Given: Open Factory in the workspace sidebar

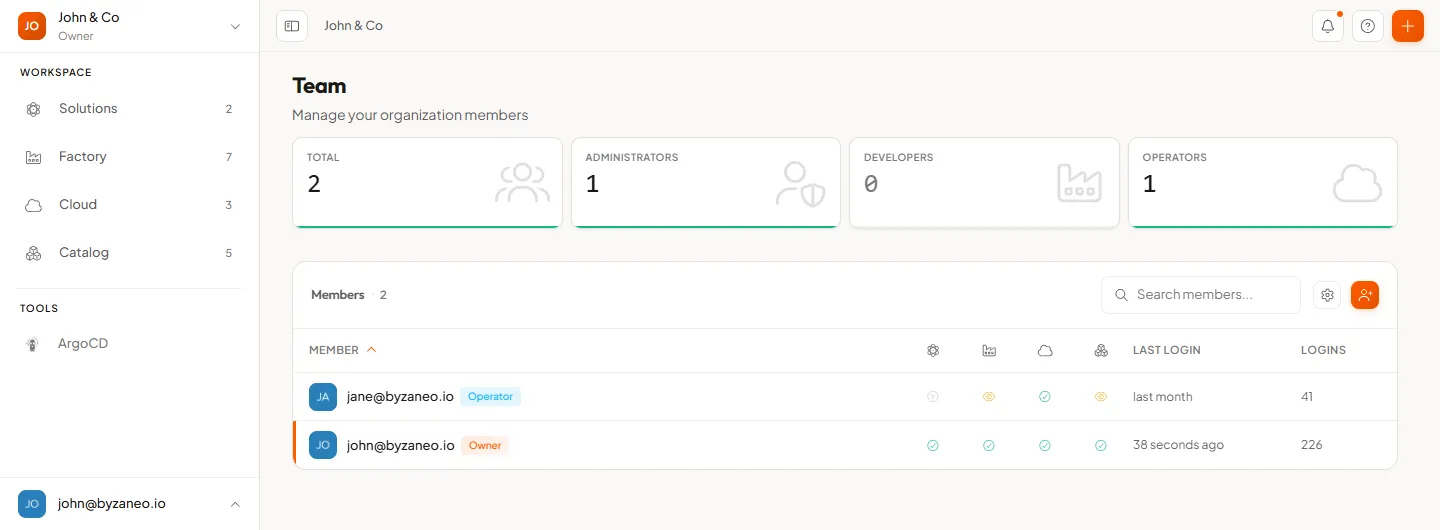Looking at the screenshot, I should 130,157.
